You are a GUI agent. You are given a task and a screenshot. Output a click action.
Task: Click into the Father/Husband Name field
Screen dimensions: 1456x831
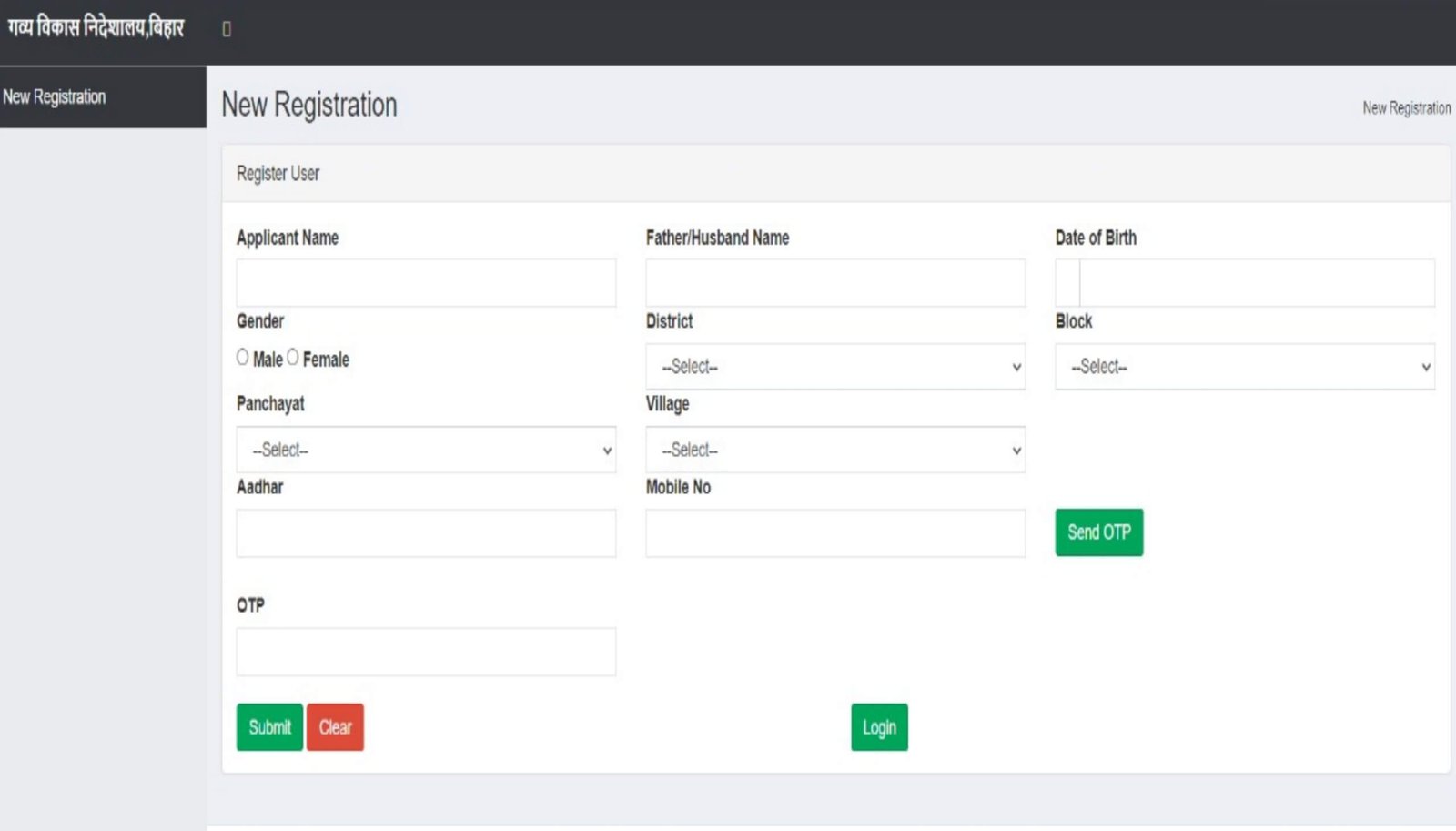[x=834, y=283]
